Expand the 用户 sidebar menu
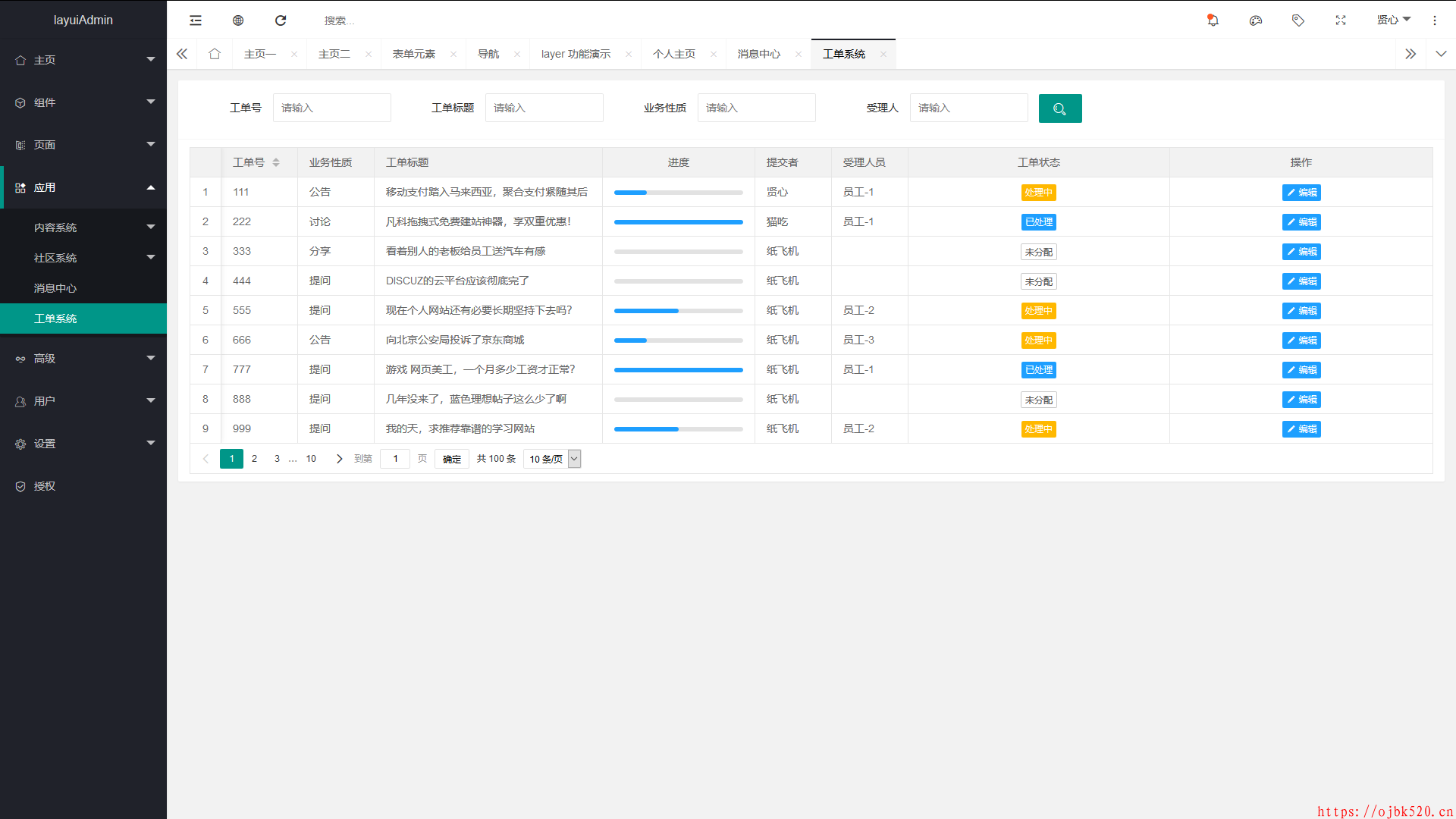The height and width of the screenshot is (819, 1456). coord(83,401)
